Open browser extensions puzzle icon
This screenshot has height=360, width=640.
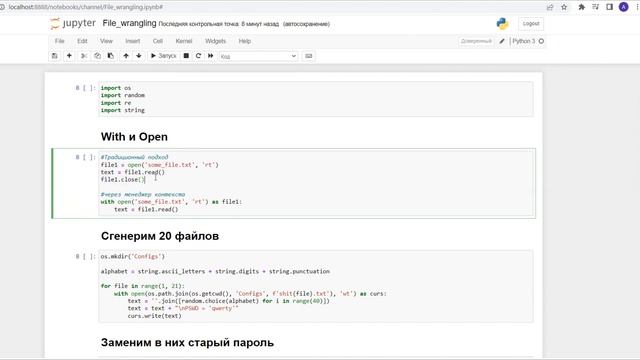pos(582,7)
